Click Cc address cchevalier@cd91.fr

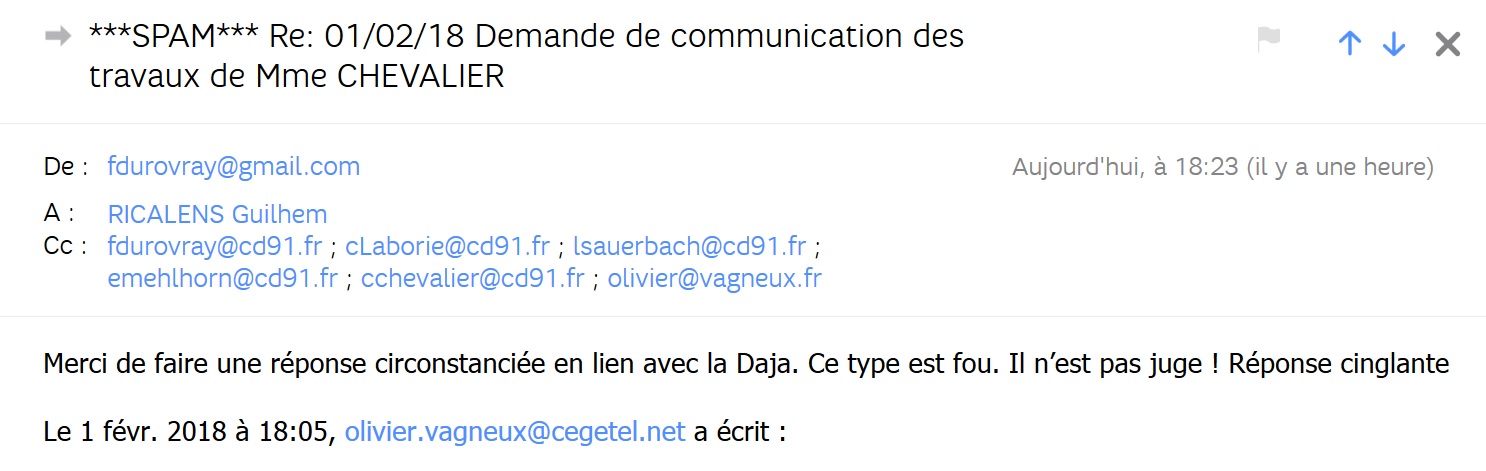click(x=472, y=278)
